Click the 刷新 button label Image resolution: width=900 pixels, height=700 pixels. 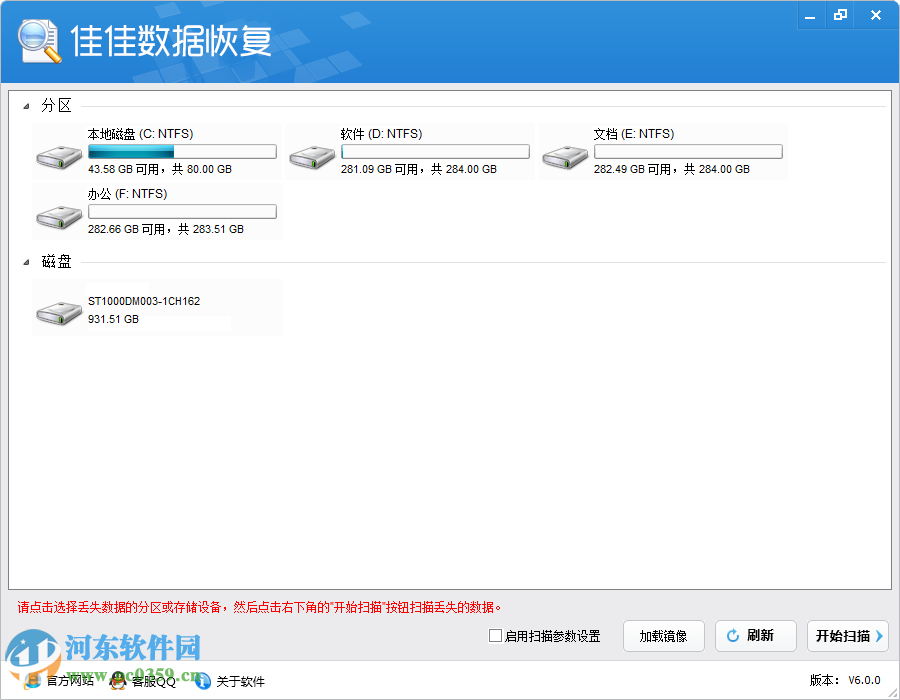pyautogui.click(x=760, y=636)
